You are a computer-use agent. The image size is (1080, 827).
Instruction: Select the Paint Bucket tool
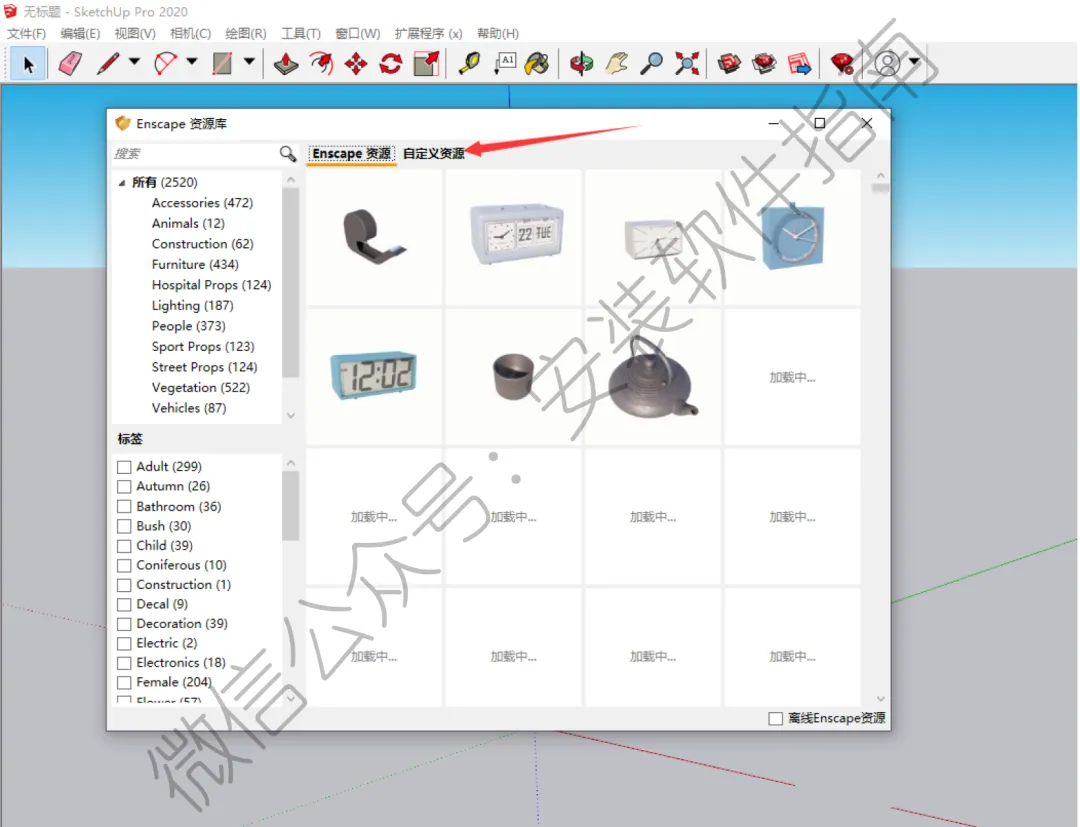pyautogui.click(x=537, y=64)
